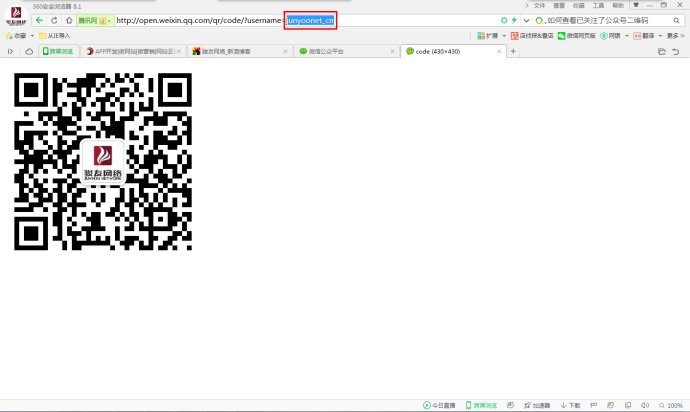The height and width of the screenshot is (412, 690).
Task: Go back with the green arrow
Action: point(40,20)
